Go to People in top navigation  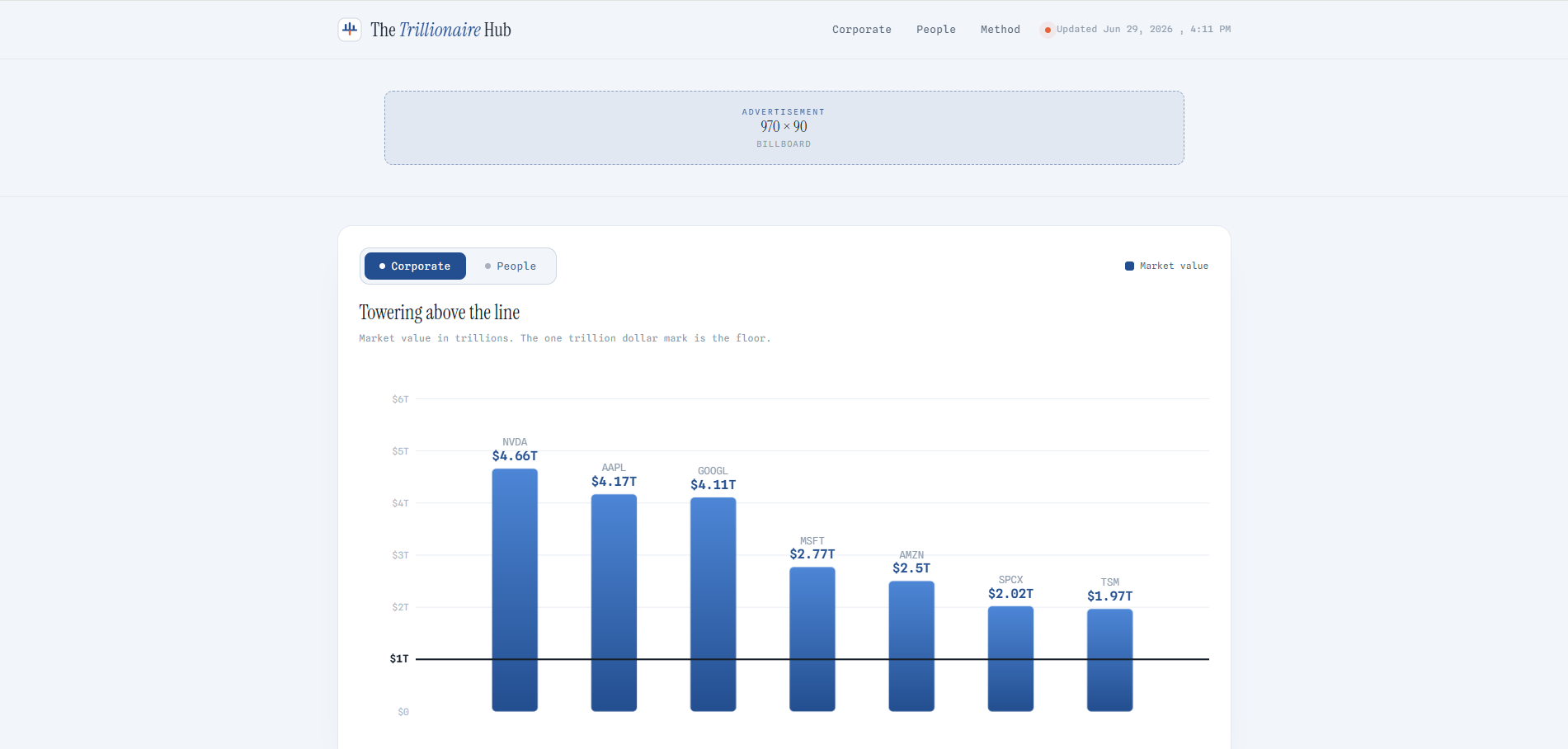pos(936,30)
